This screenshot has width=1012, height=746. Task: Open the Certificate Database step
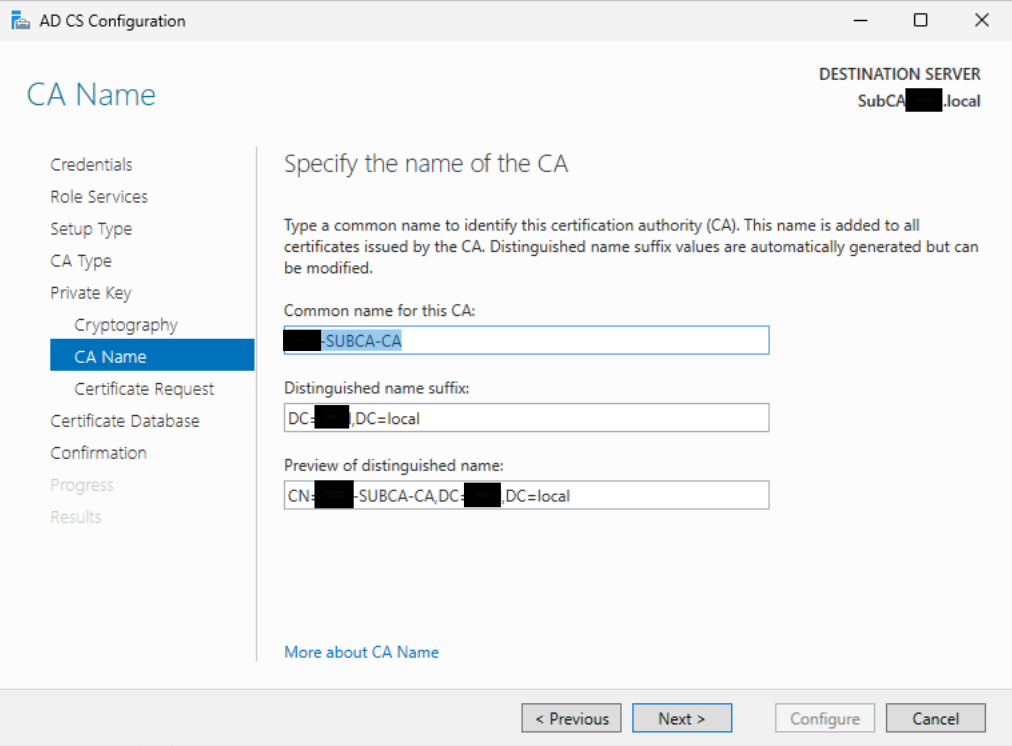[x=125, y=421]
